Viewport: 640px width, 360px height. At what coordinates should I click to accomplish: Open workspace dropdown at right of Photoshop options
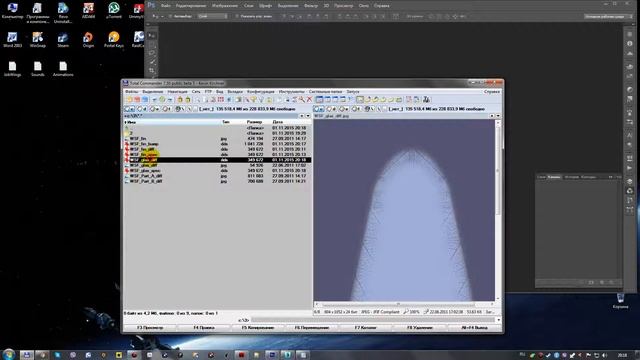point(608,16)
